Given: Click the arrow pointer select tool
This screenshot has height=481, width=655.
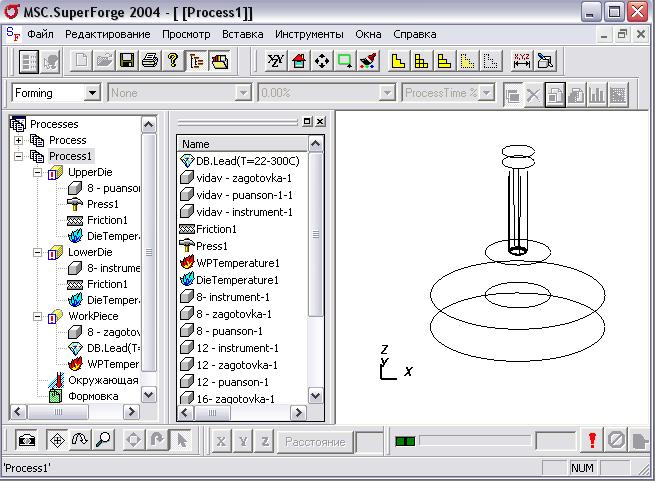Looking at the screenshot, I should [182, 440].
